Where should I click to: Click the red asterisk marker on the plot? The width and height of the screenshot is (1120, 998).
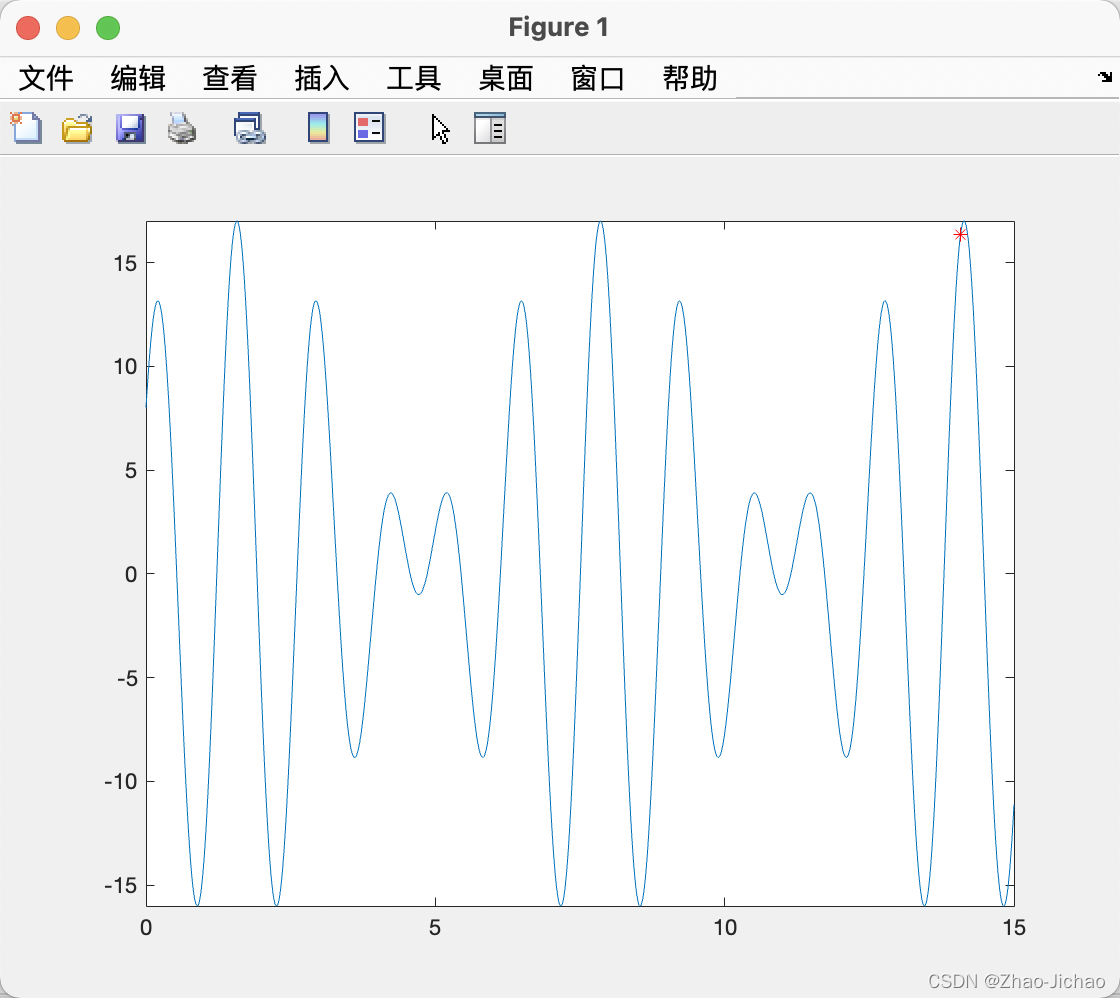click(960, 234)
